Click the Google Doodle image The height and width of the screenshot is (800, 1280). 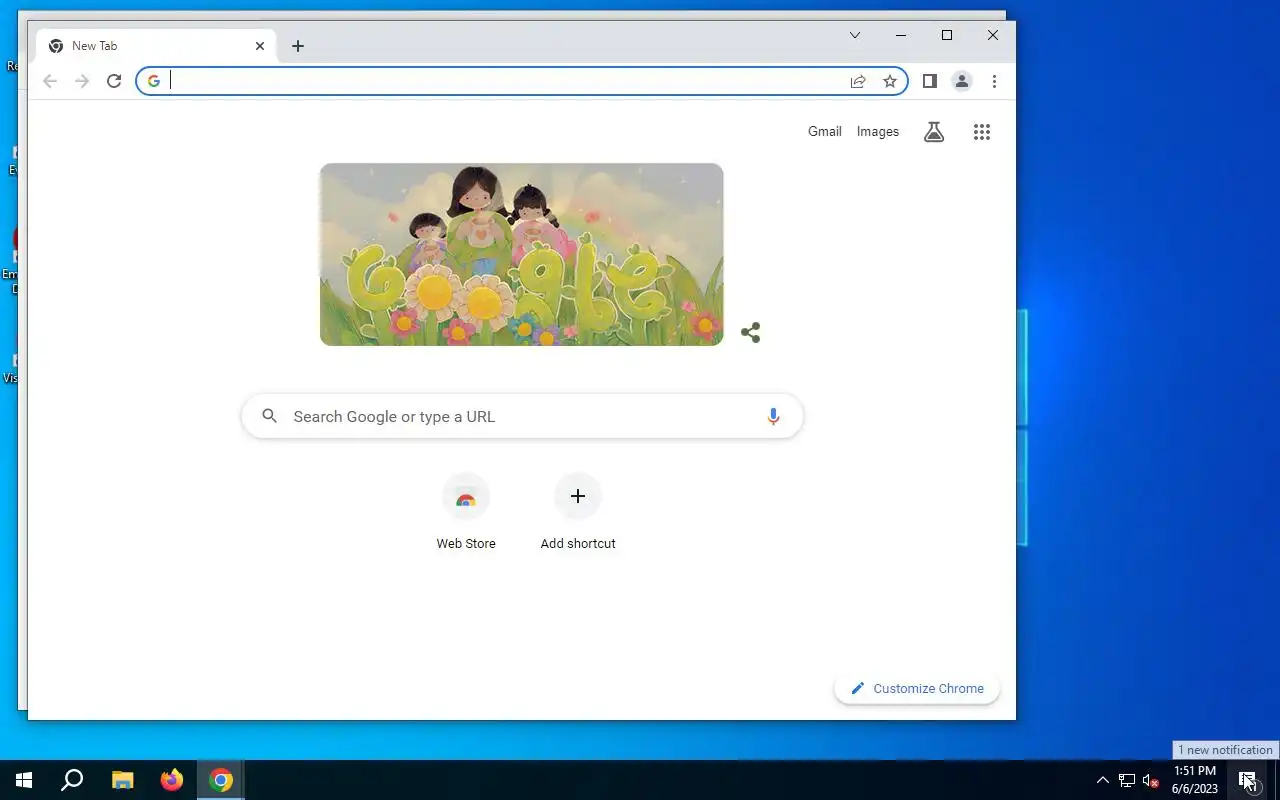[x=521, y=254]
